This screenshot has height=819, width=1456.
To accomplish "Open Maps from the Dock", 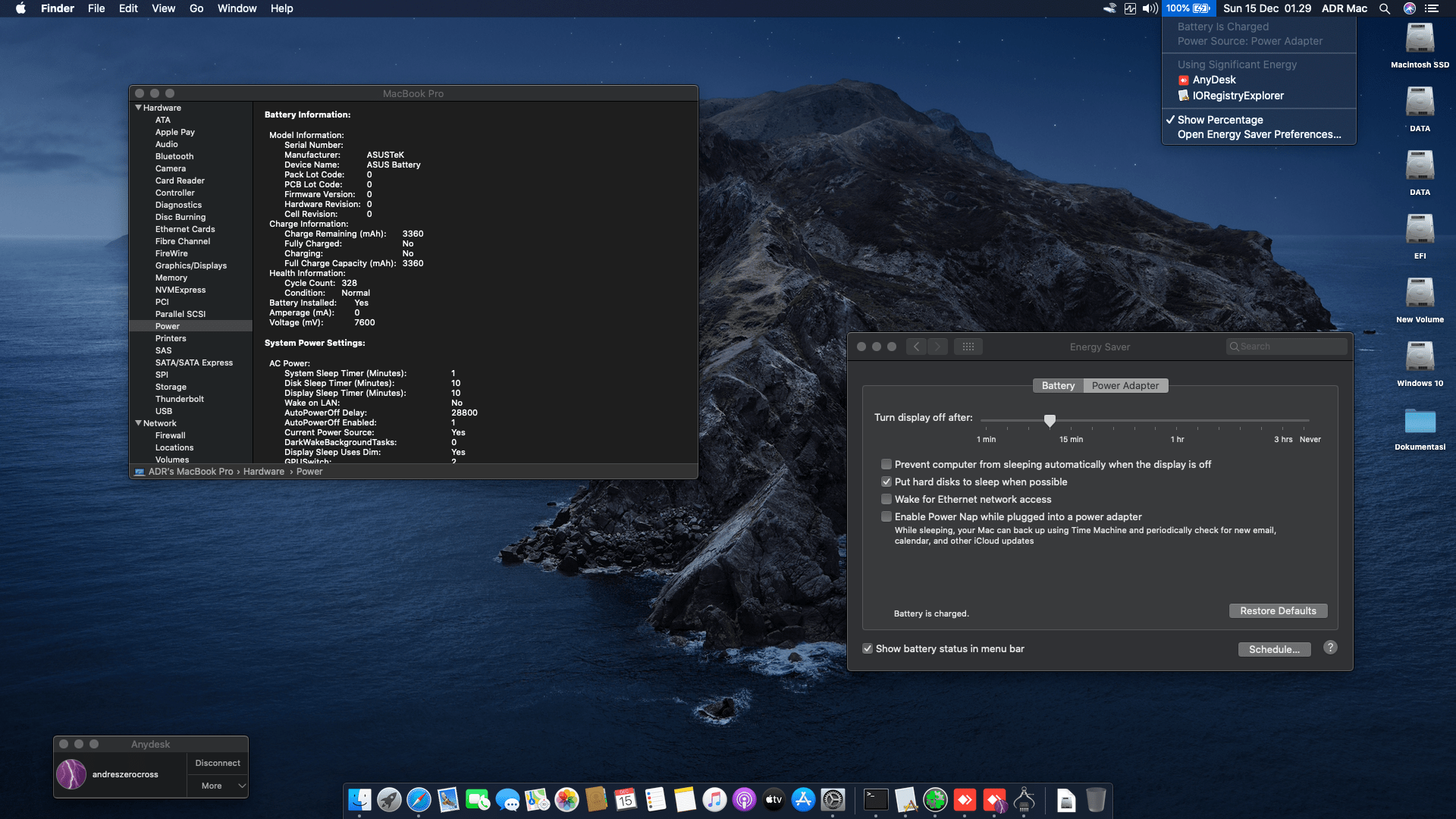I will tap(537, 799).
